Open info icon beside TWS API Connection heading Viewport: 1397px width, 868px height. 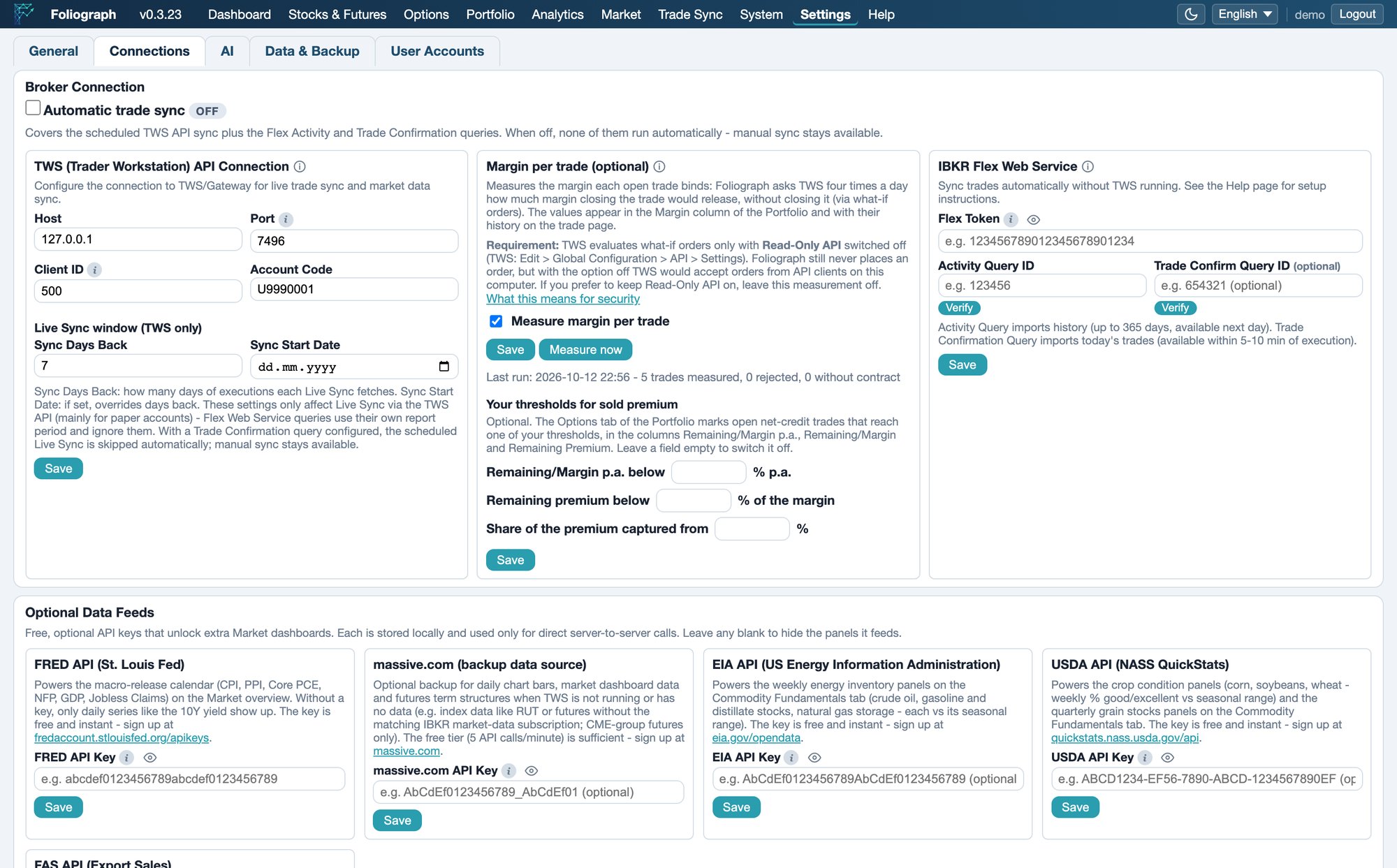click(x=300, y=166)
